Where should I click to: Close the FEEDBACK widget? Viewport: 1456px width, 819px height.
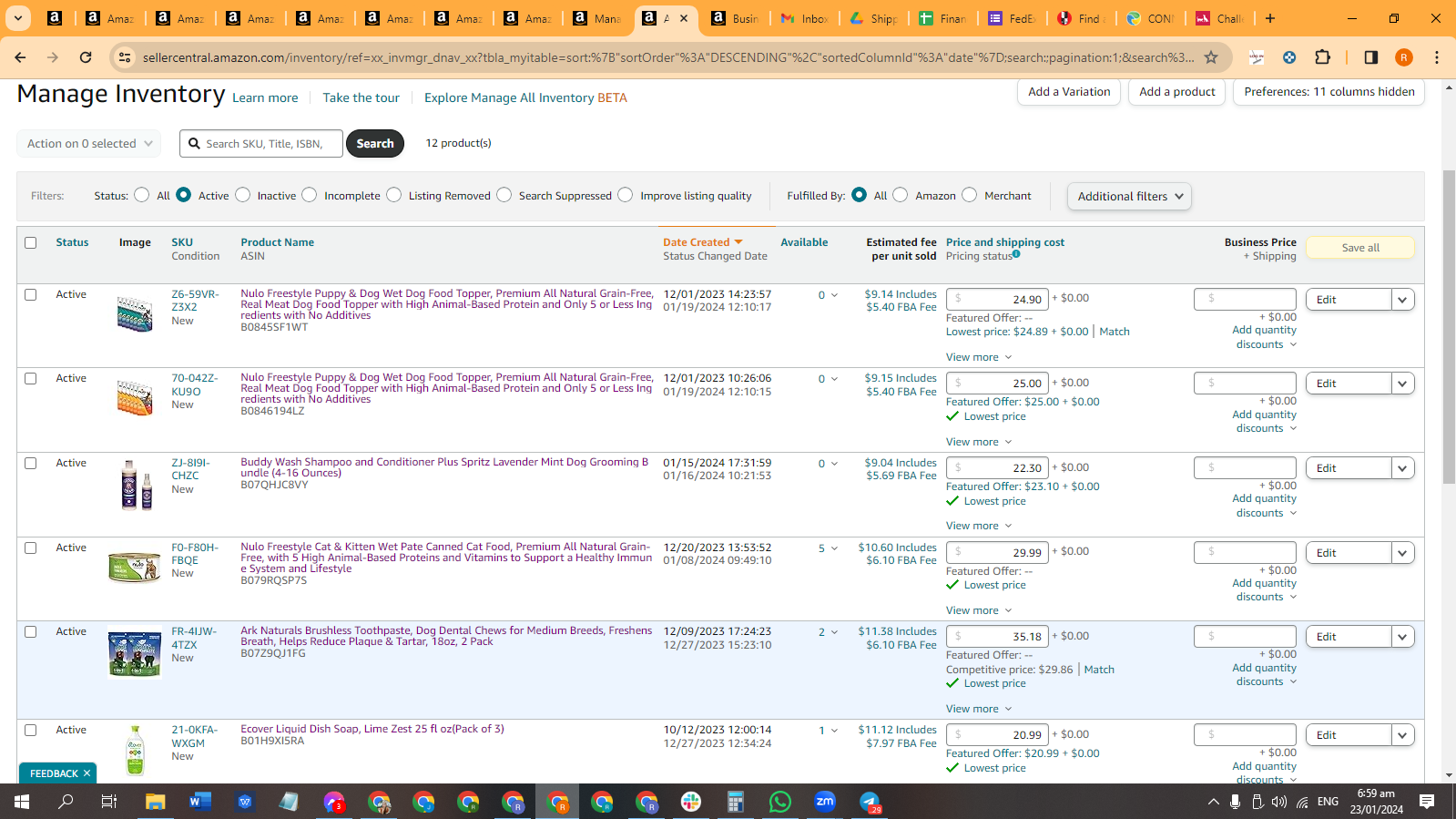[87, 773]
